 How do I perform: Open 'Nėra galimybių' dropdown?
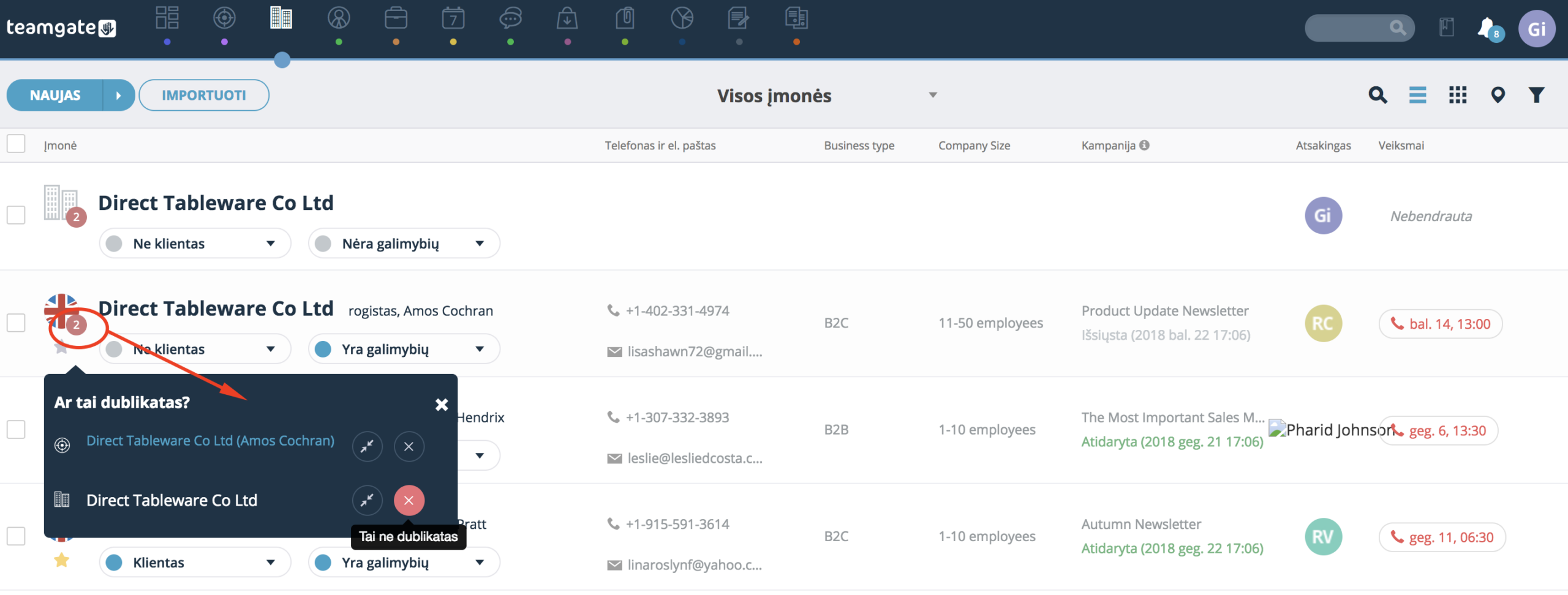tap(404, 244)
